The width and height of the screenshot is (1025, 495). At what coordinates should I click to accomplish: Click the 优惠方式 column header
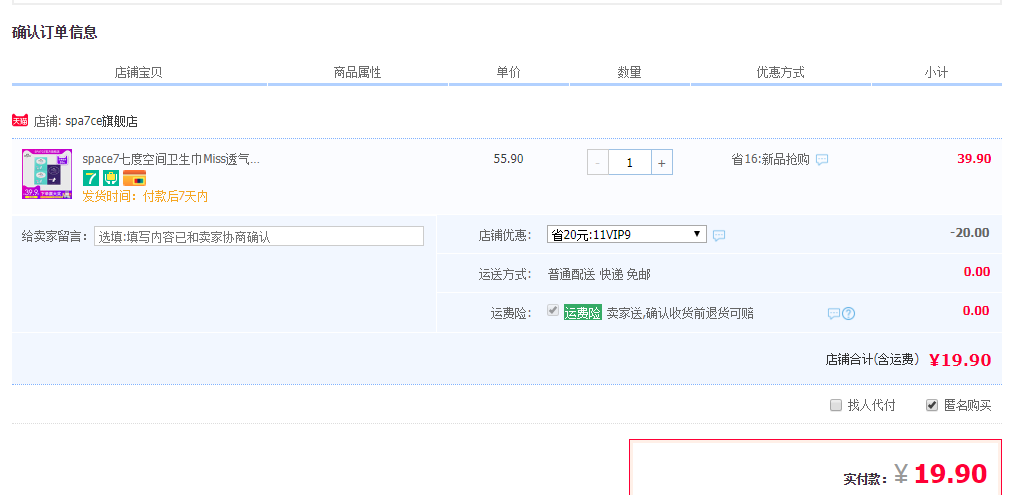[x=781, y=73]
